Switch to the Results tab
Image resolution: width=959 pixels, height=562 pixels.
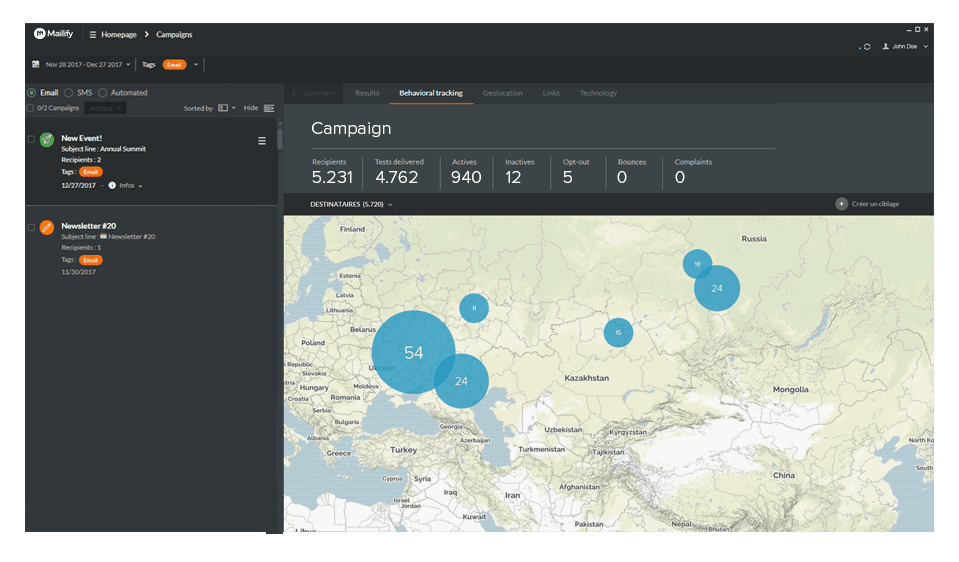pos(367,93)
